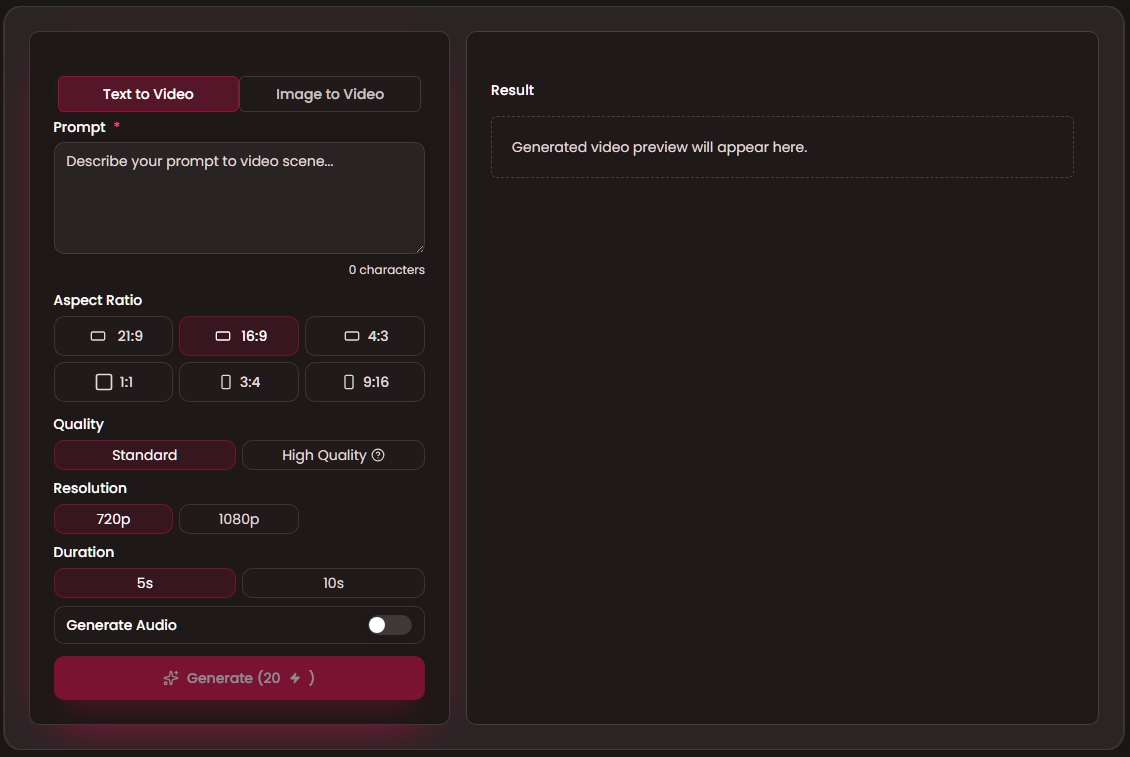Screen dimensions: 1130x757
Task: Choose the 5s duration option
Action: [x=145, y=583]
